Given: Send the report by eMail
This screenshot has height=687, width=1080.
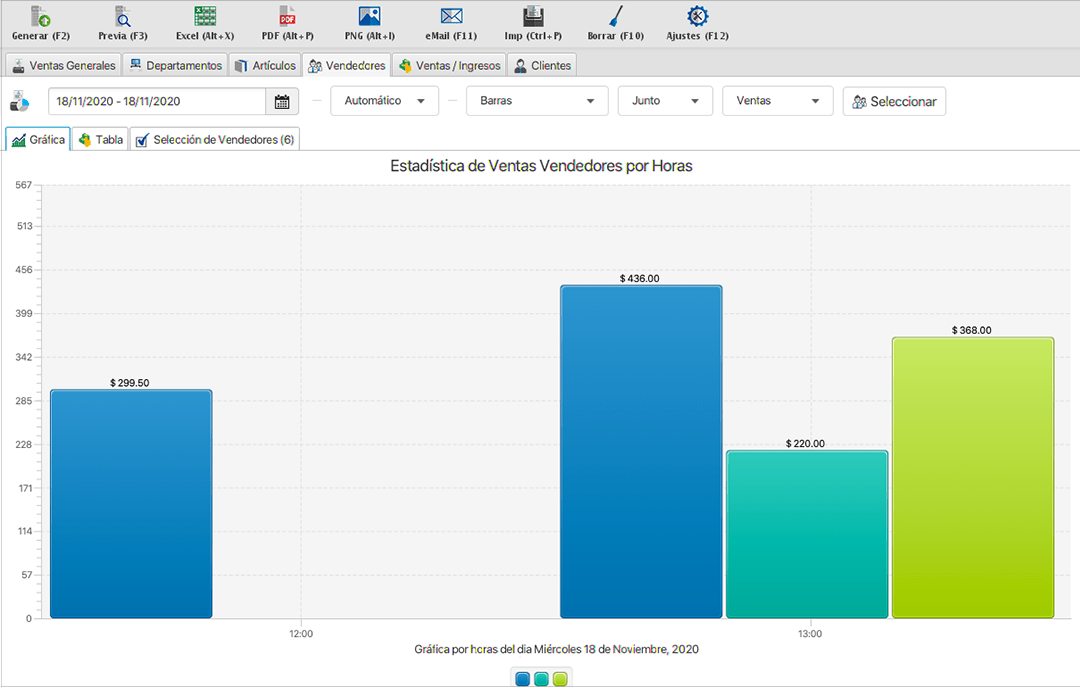Looking at the screenshot, I should point(451,17).
